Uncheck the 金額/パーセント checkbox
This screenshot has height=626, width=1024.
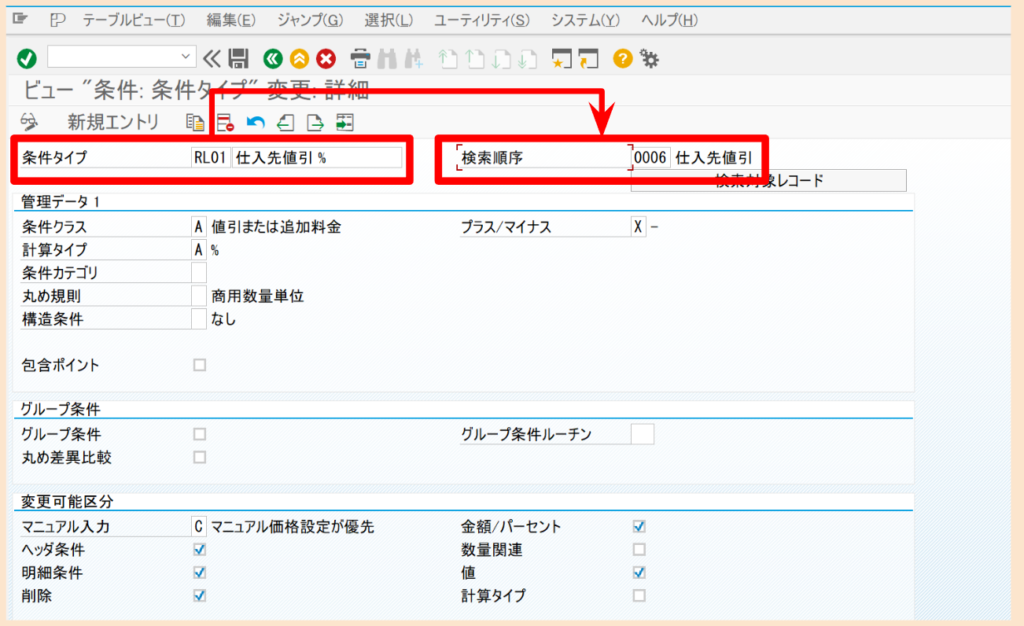click(x=639, y=526)
